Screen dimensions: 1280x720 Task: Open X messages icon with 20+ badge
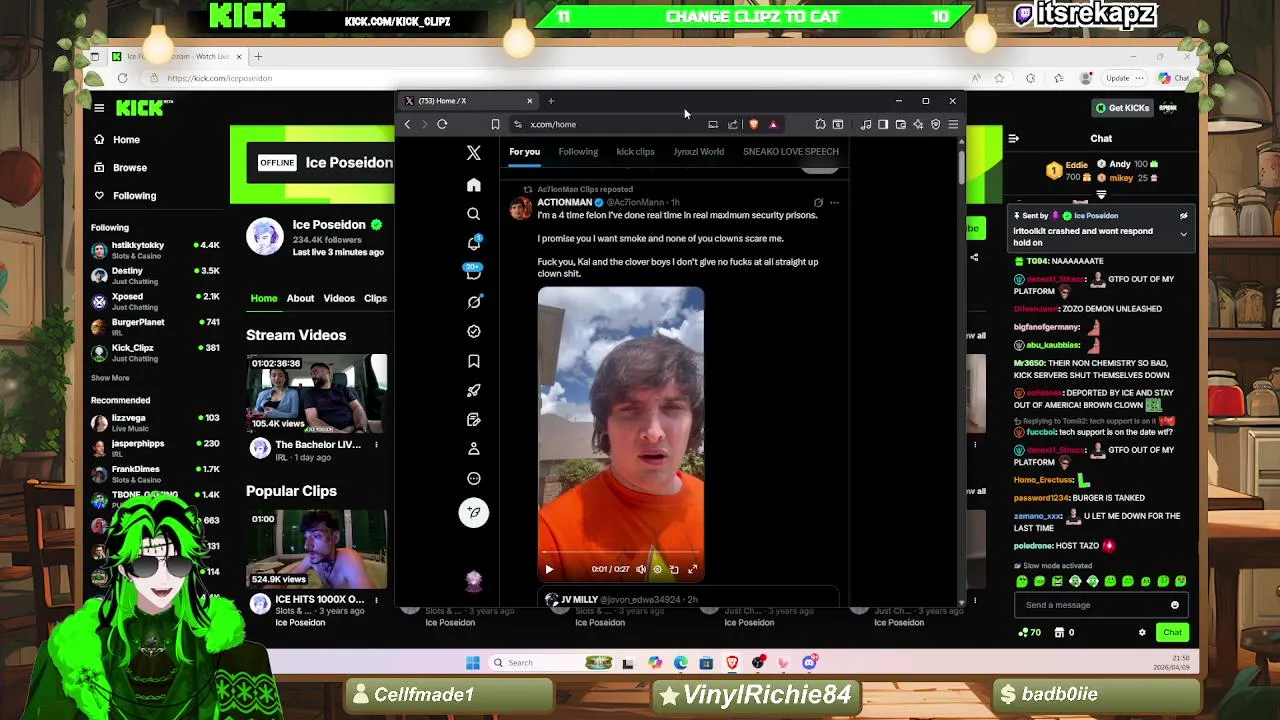(x=474, y=272)
